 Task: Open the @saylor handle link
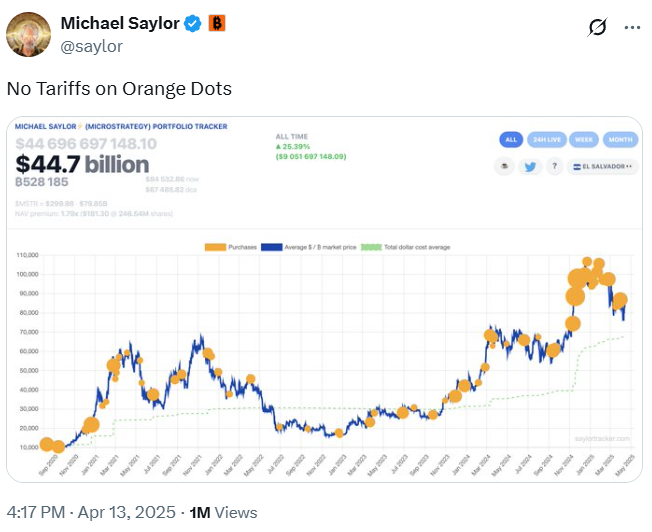pos(92,45)
